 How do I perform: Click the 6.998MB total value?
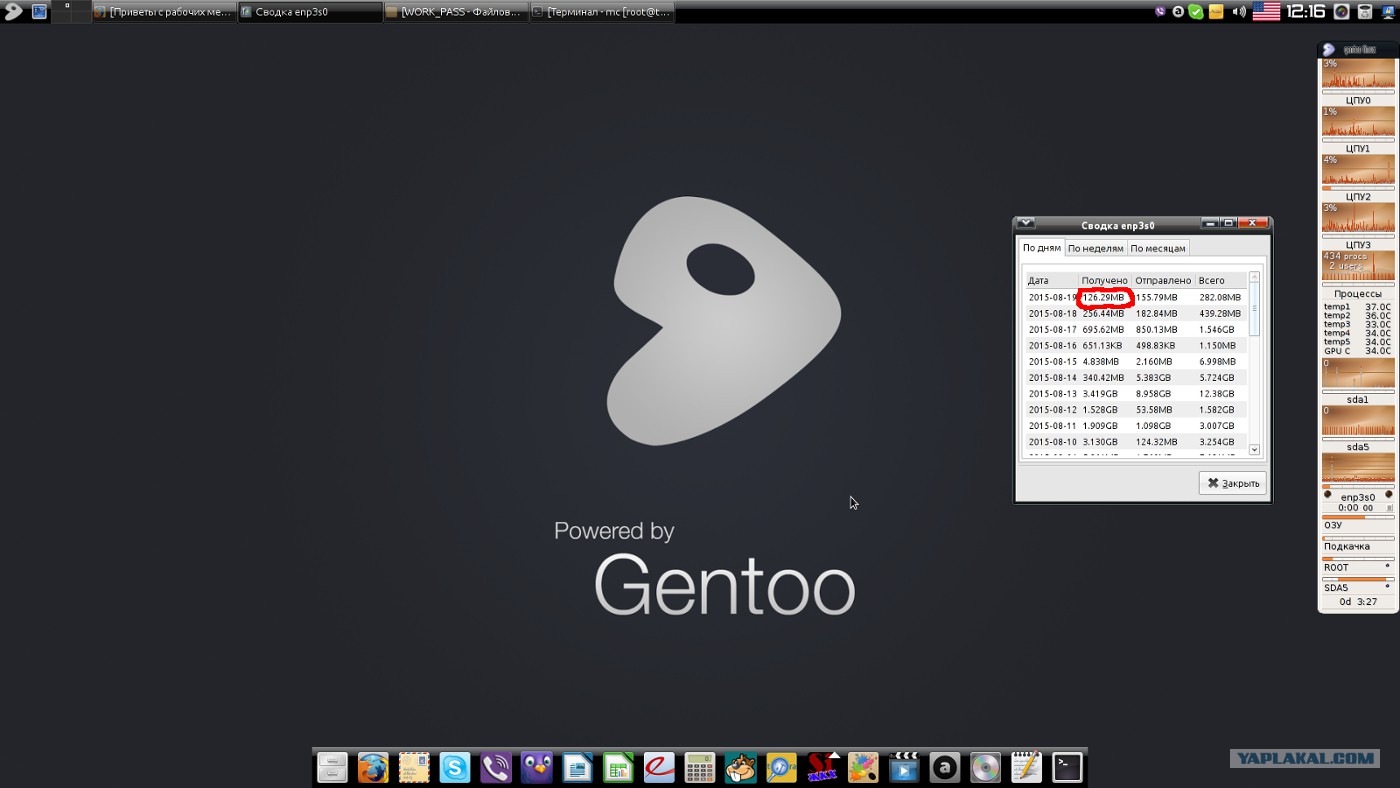coord(1218,361)
